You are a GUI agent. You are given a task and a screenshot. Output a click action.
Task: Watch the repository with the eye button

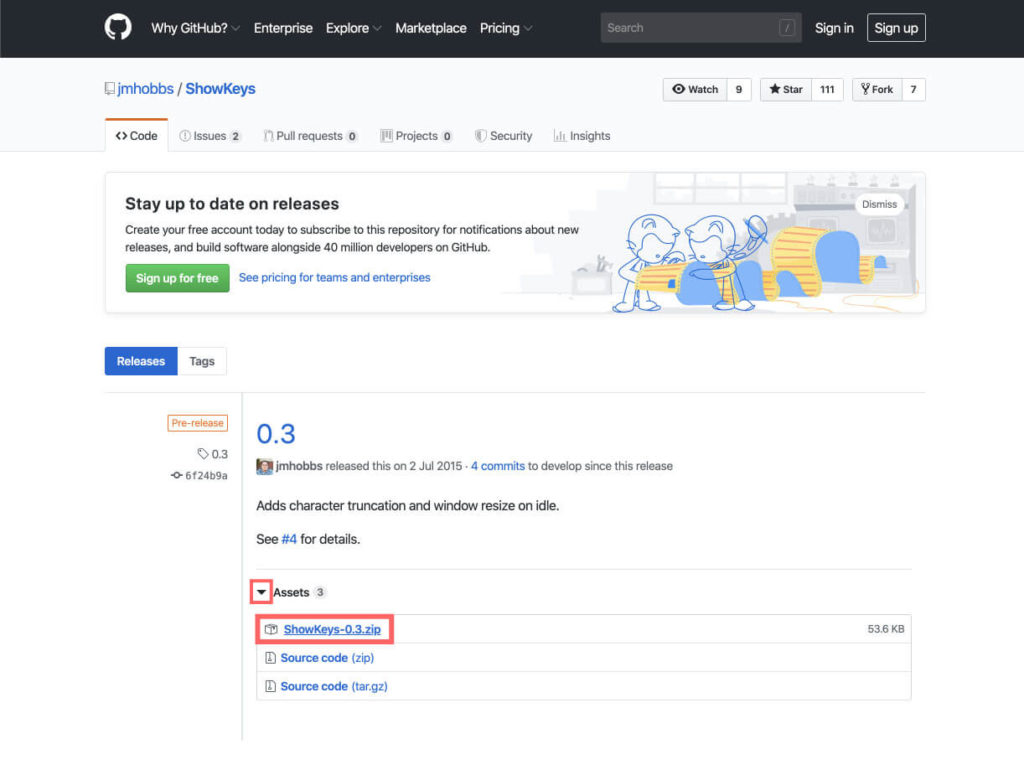tap(695, 89)
